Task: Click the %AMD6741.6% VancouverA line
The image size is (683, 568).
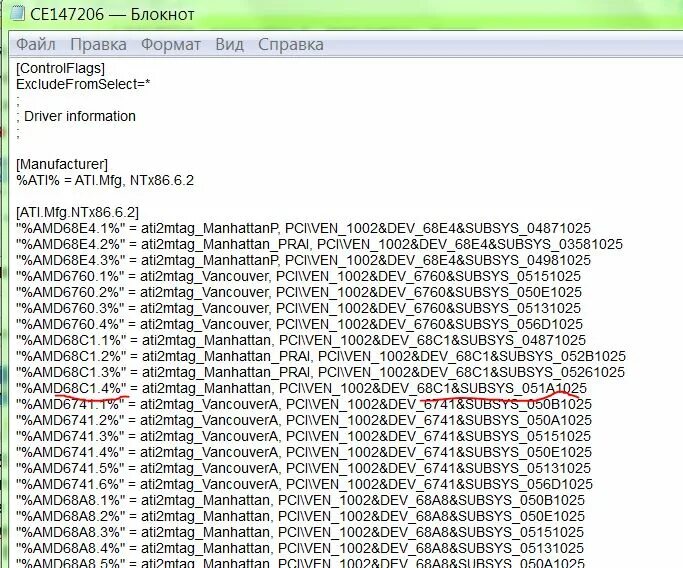Action: [304, 484]
